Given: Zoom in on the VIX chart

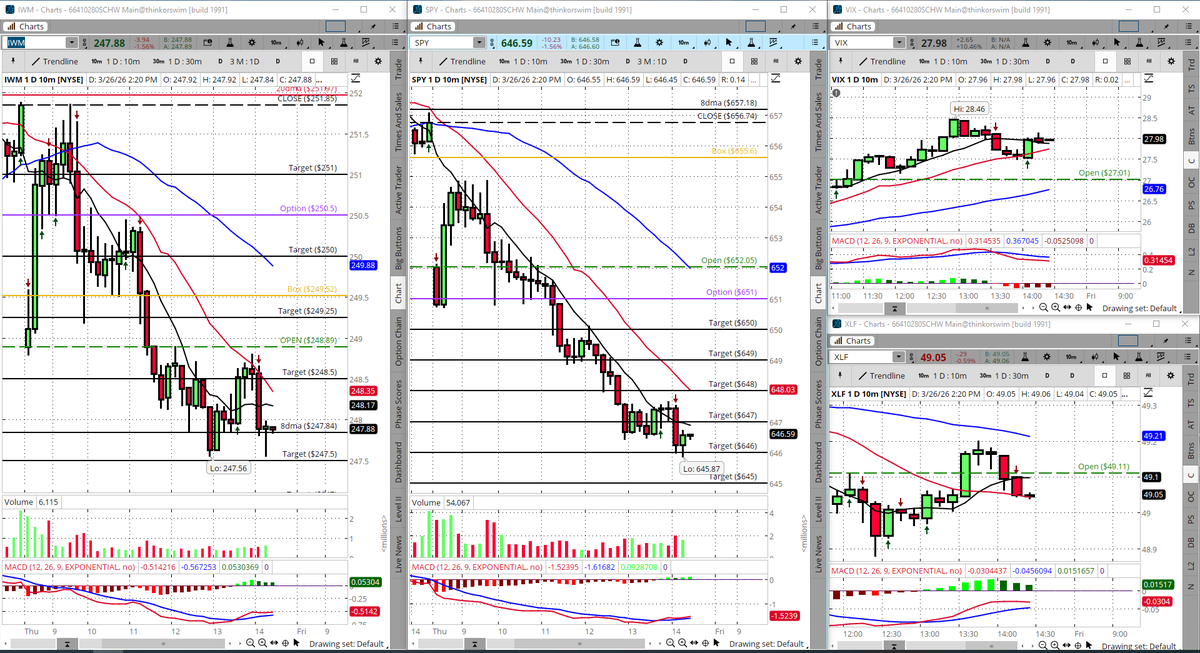Looking at the screenshot, I should [1055, 308].
